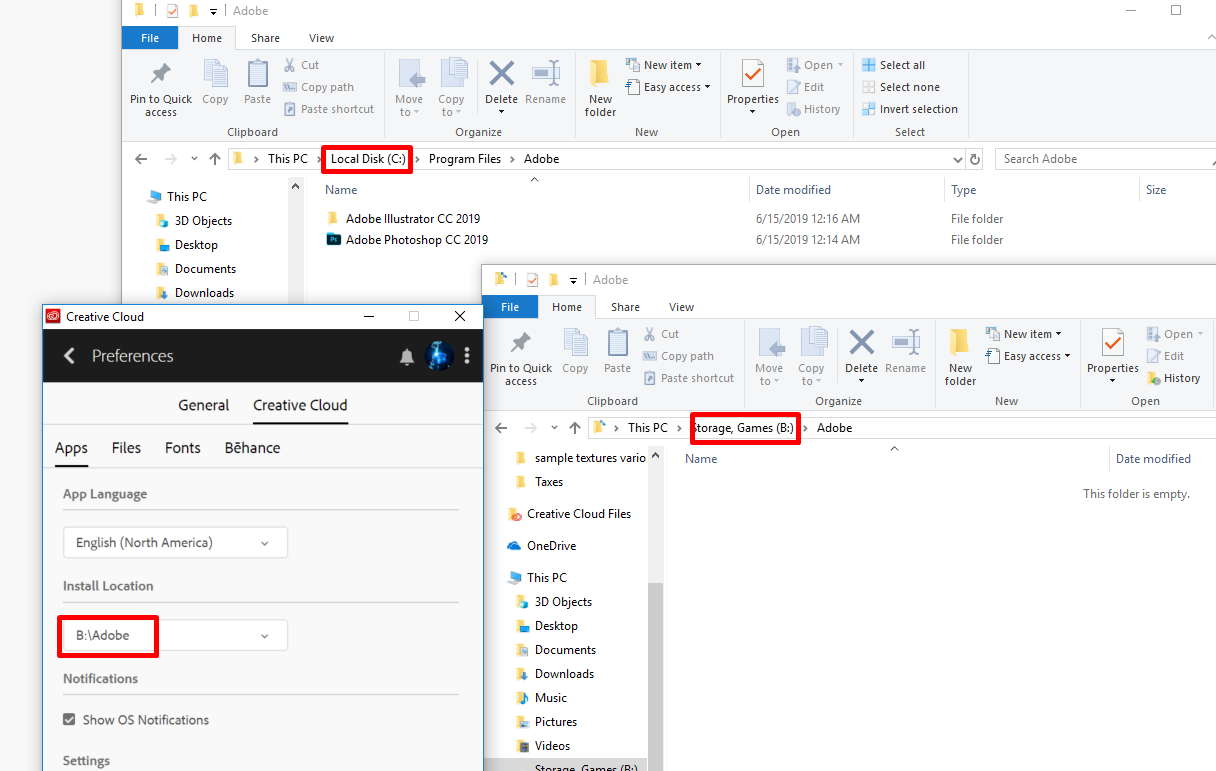Select the Cut icon in the ribbon
Viewport: 1216px width, 771px height.
(x=290, y=64)
